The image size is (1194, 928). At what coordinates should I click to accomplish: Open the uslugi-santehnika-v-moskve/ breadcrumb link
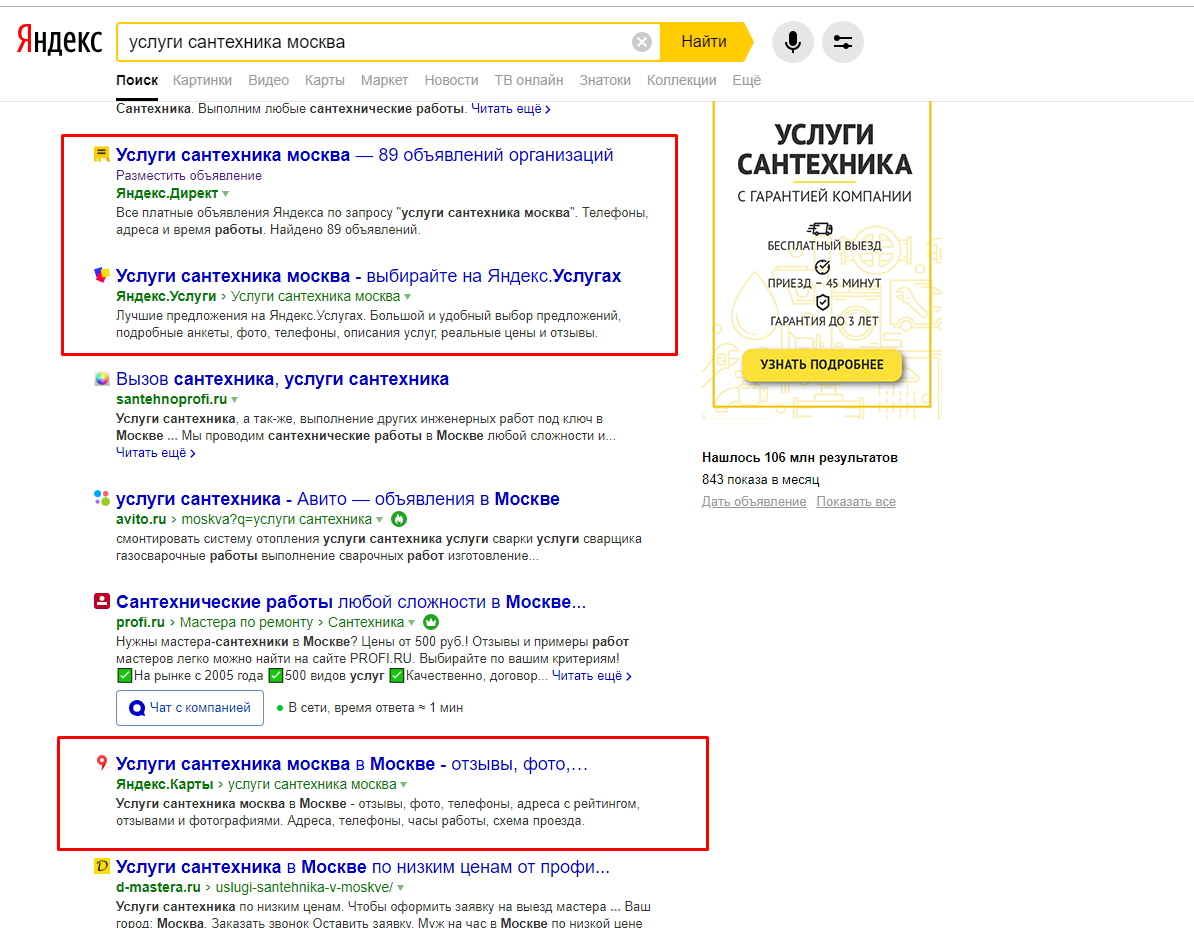(x=305, y=887)
